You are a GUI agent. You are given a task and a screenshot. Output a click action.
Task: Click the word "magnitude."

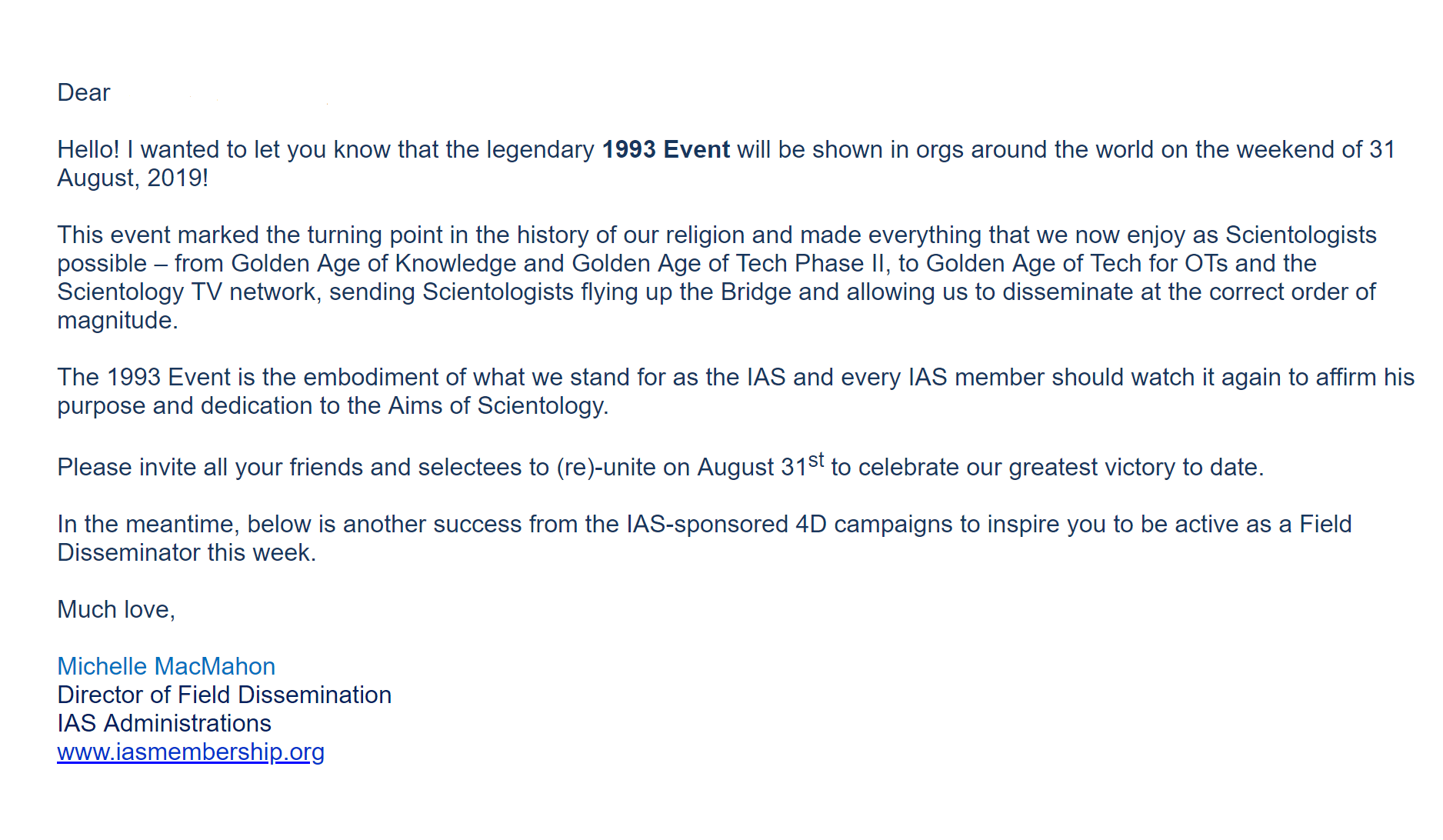(x=118, y=320)
